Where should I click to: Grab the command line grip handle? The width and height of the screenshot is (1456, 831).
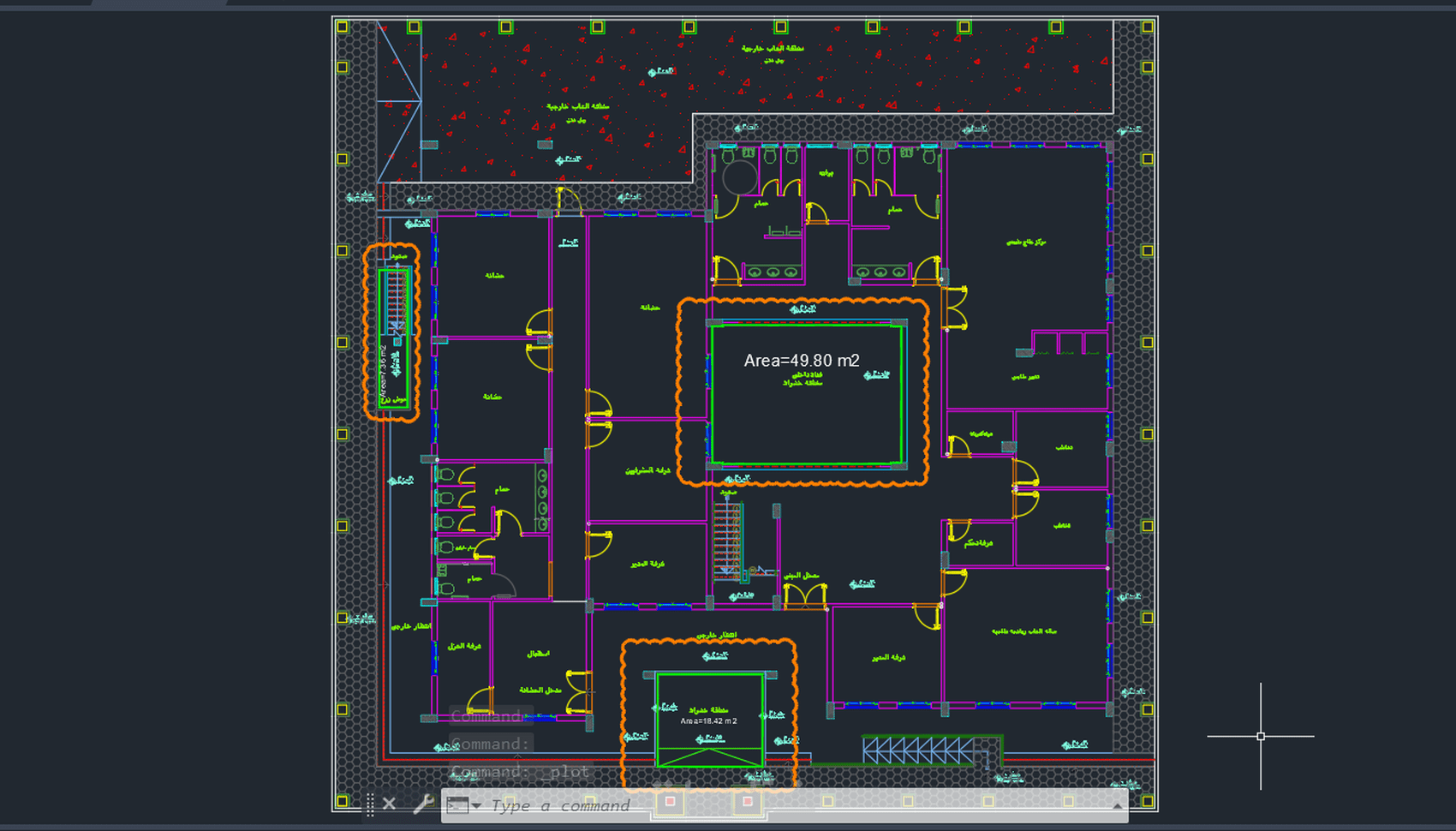pos(370,804)
